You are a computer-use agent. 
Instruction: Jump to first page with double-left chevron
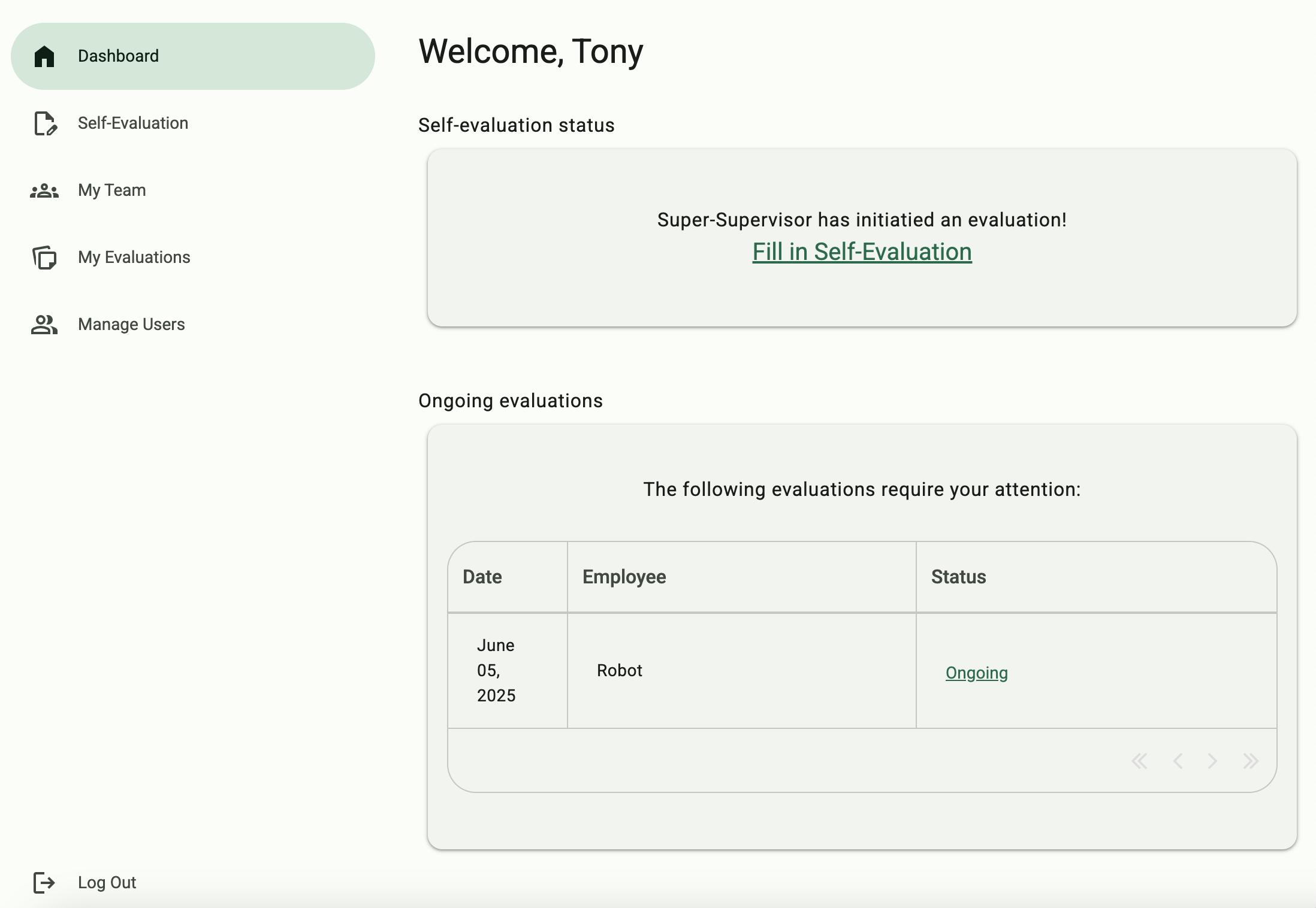coord(1140,761)
